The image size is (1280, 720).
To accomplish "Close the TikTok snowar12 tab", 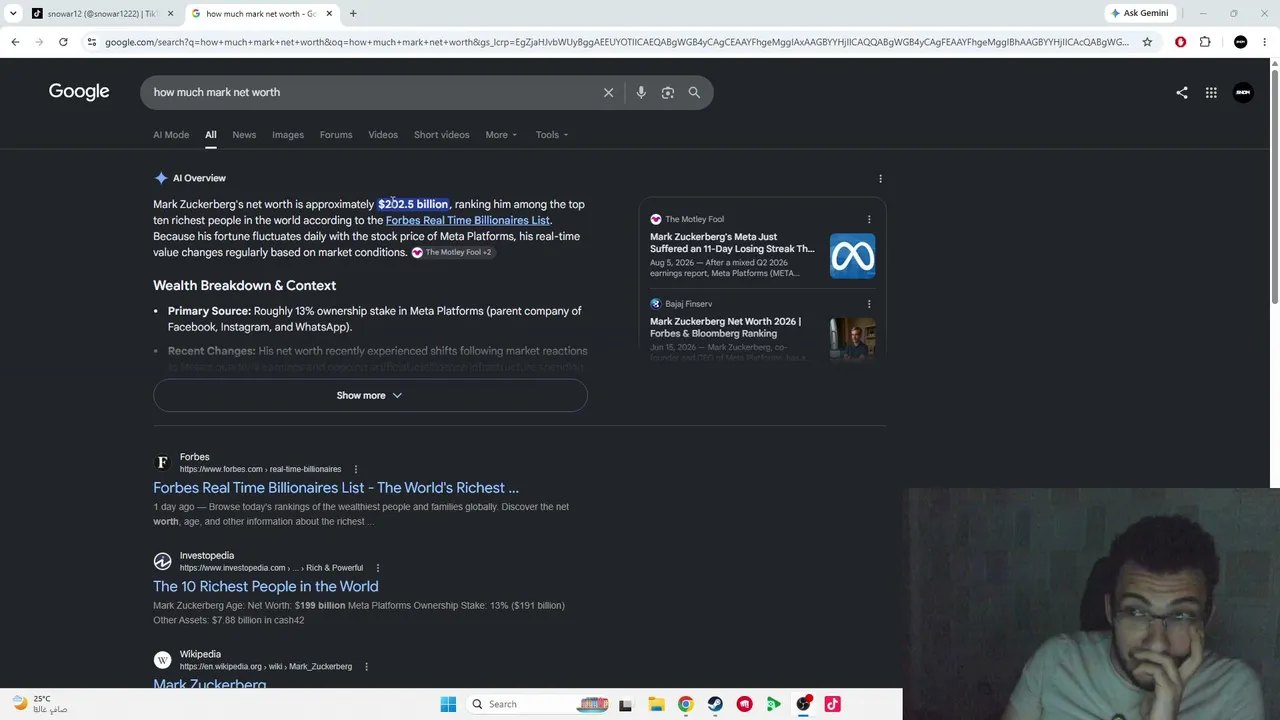I will (x=170, y=13).
